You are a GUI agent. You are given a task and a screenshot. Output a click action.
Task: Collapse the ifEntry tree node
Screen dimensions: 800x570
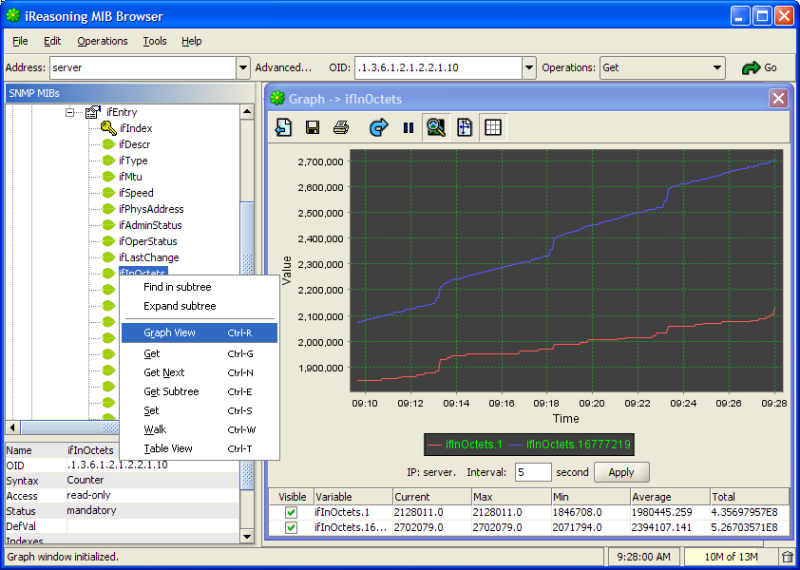[x=71, y=113]
